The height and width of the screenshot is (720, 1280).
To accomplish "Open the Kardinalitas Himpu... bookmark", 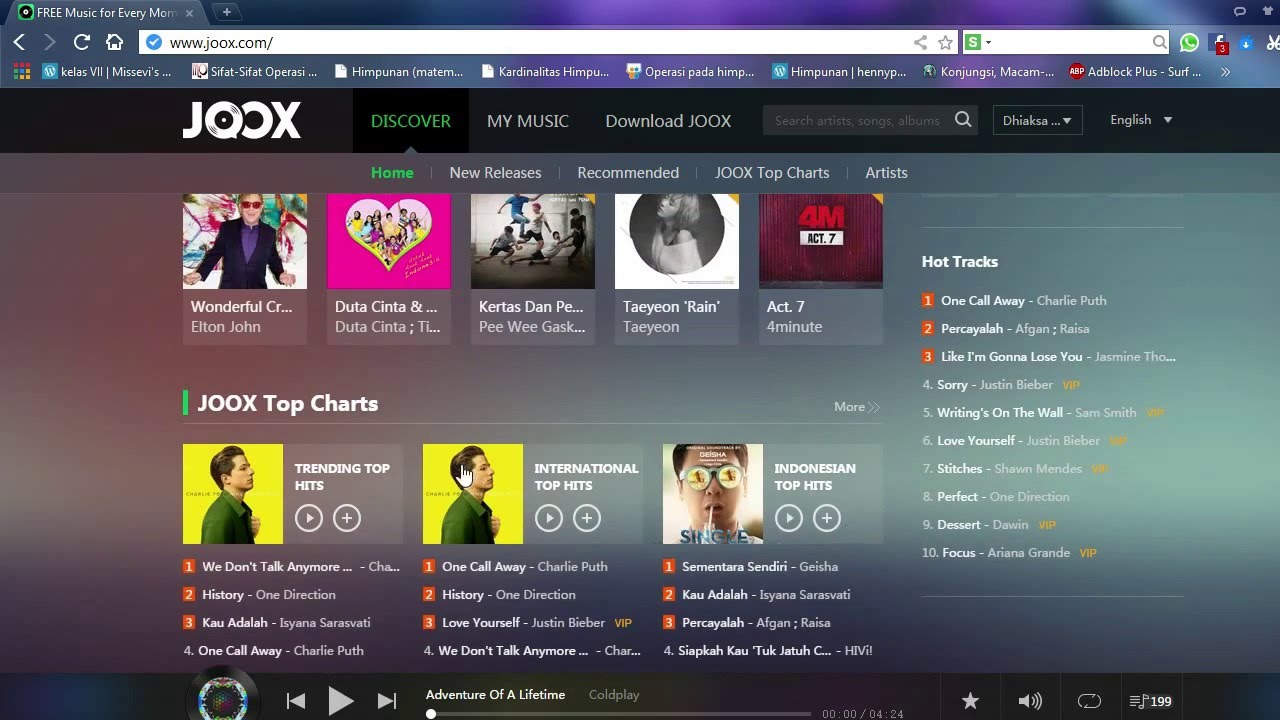I will (545, 72).
